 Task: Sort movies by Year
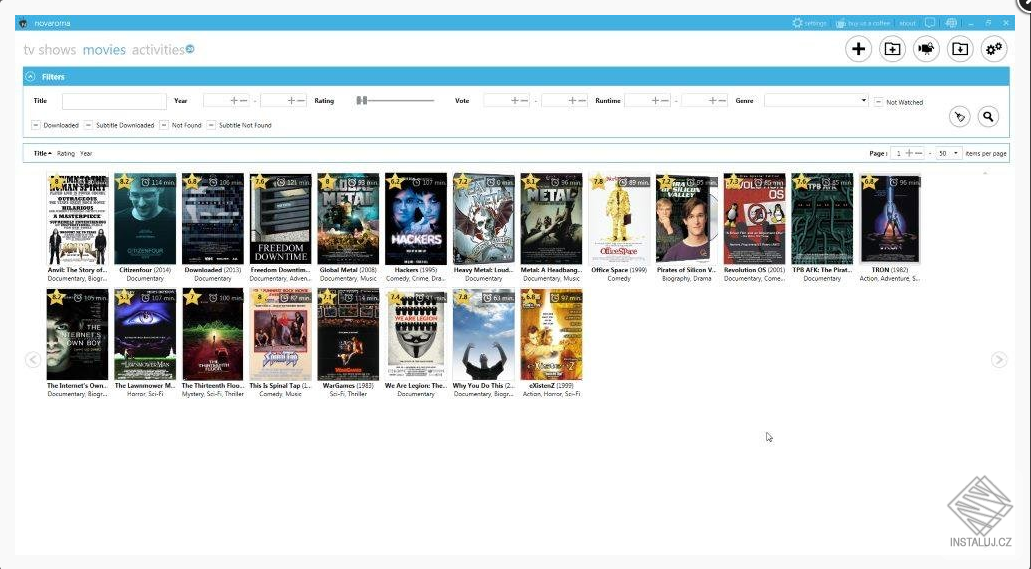pos(86,153)
